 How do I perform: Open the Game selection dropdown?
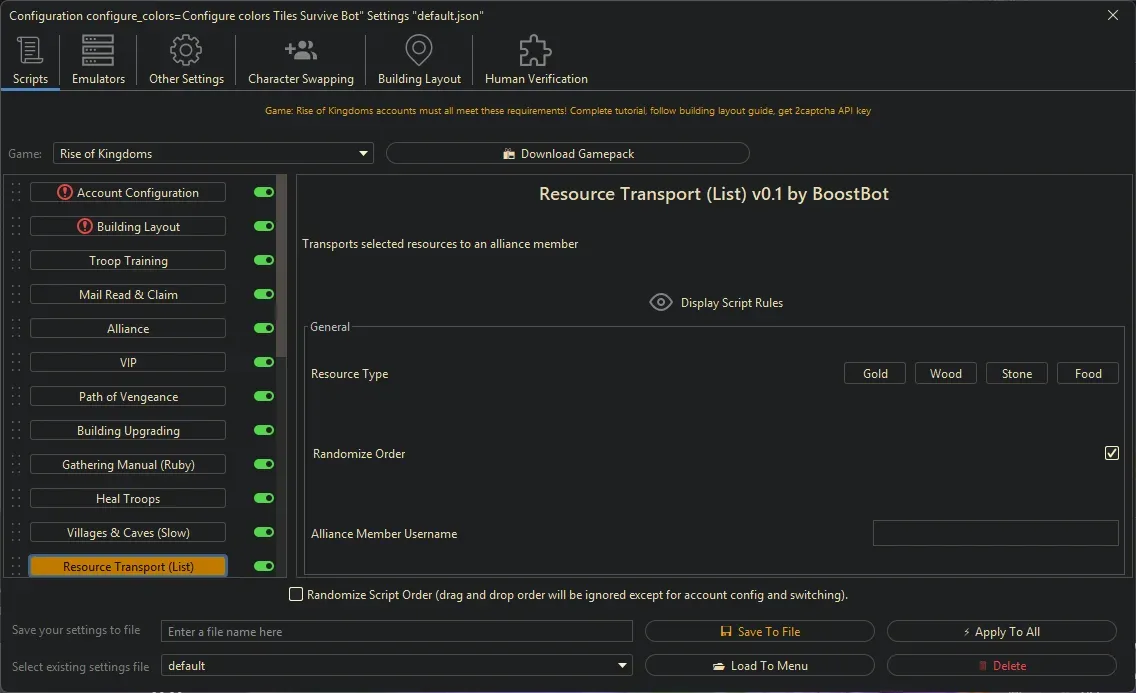(362, 153)
